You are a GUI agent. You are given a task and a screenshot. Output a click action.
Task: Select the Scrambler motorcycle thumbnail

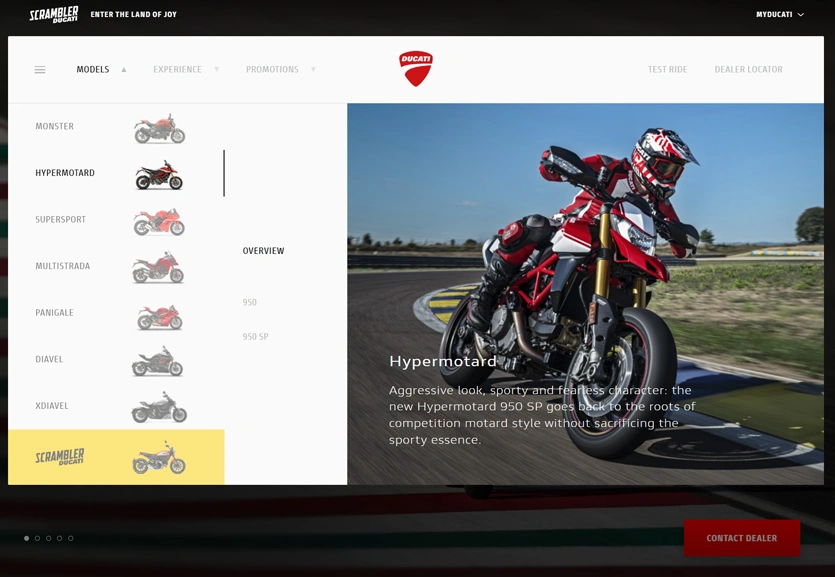pyautogui.click(x=159, y=458)
